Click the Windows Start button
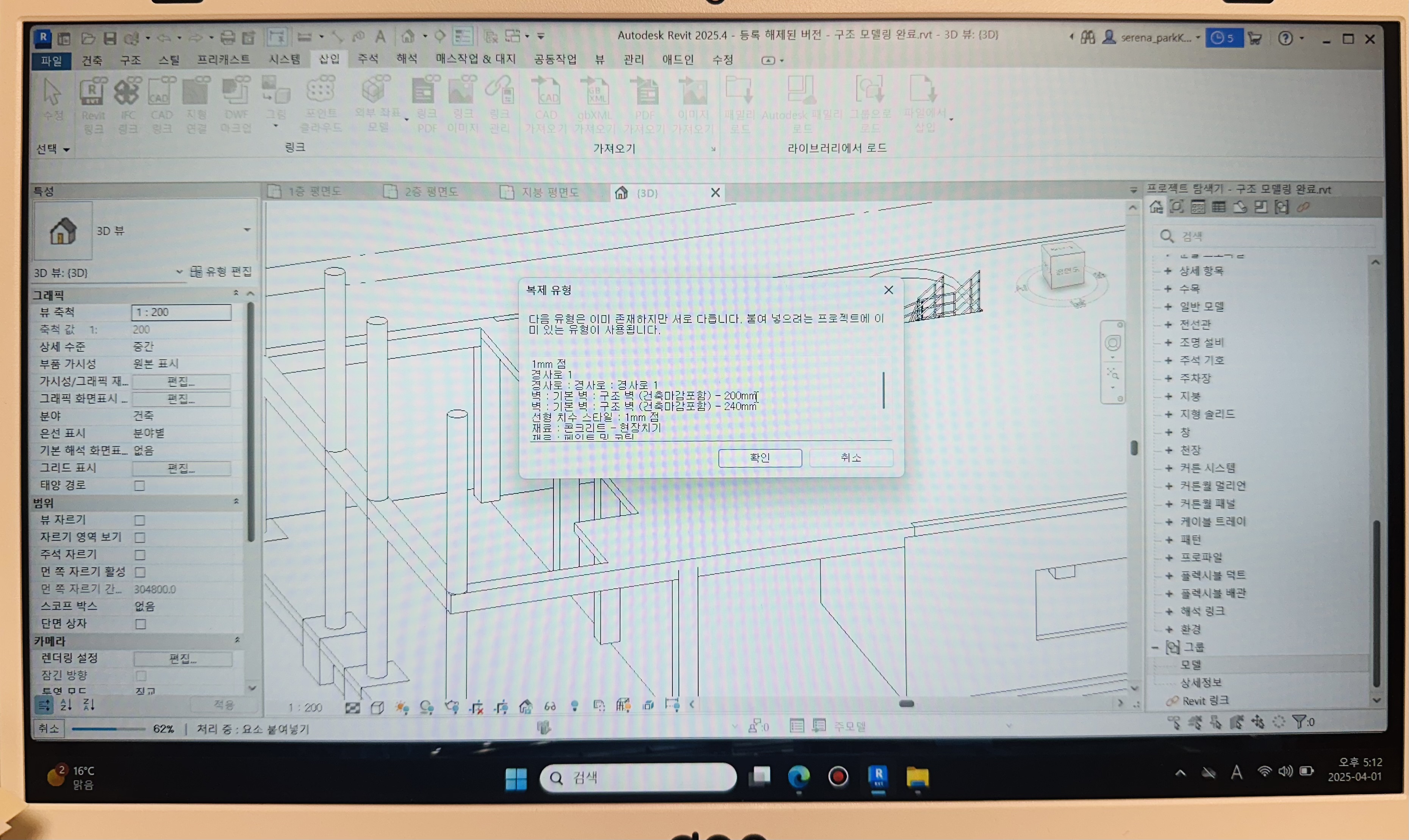The height and width of the screenshot is (840, 1409). click(x=516, y=779)
